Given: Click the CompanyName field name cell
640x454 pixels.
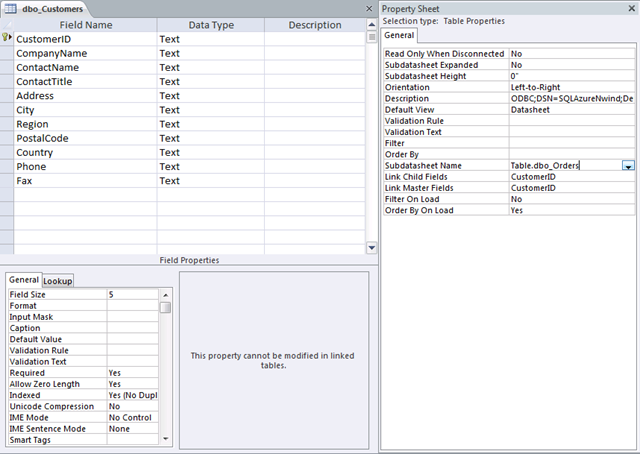Looking at the screenshot, I should pyautogui.click(x=84, y=53).
